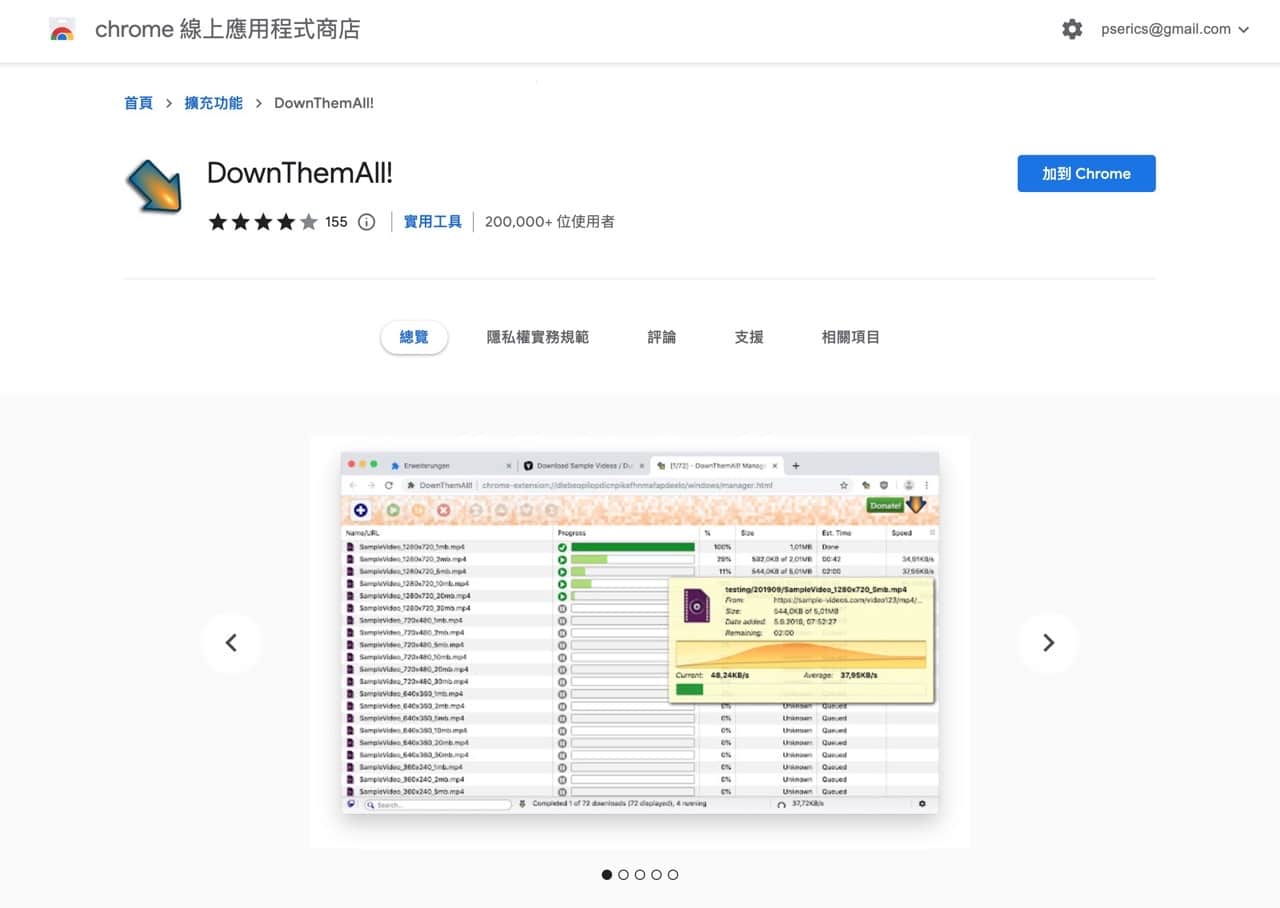The height and width of the screenshot is (908, 1280).
Task: Click the DownThemAll! breadcrumb text
Action: [x=324, y=103]
